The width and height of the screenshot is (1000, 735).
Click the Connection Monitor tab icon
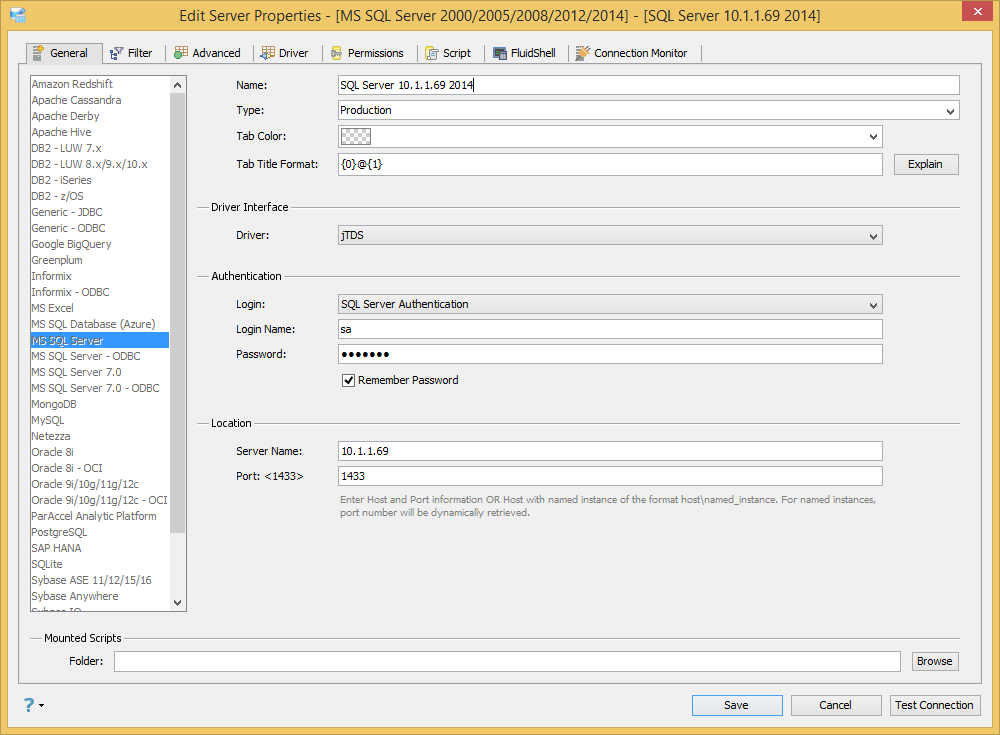click(x=582, y=53)
